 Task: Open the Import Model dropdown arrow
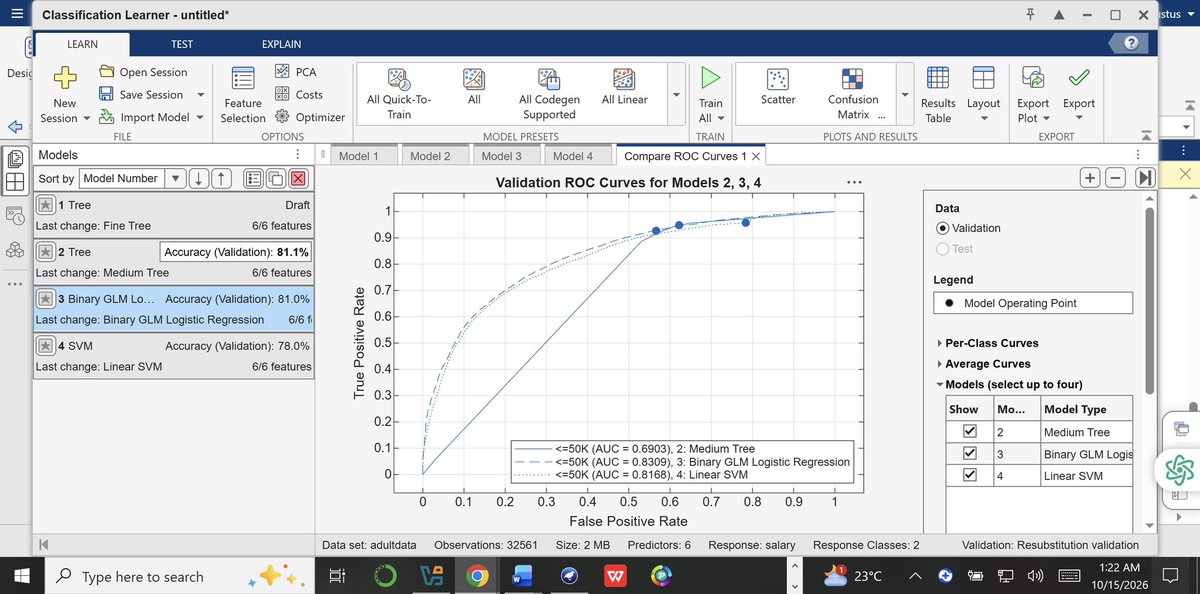200,118
